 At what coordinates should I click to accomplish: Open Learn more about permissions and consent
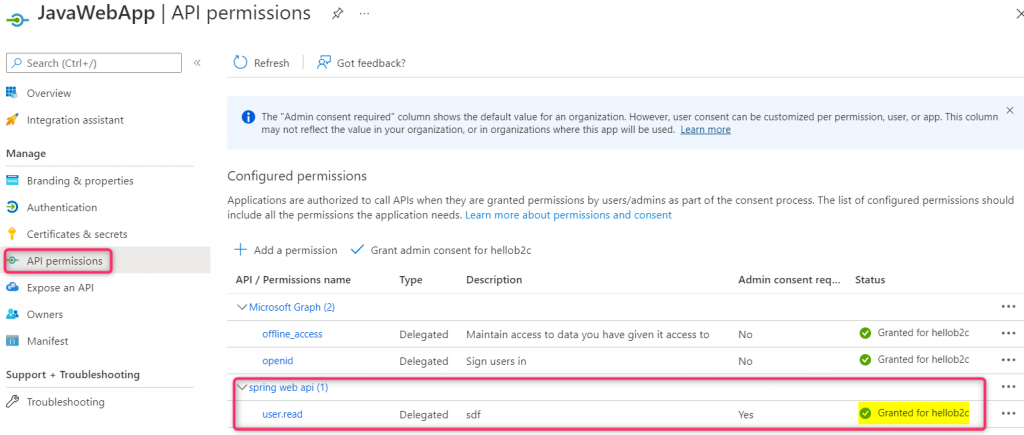pyautogui.click(x=568, y=215)
